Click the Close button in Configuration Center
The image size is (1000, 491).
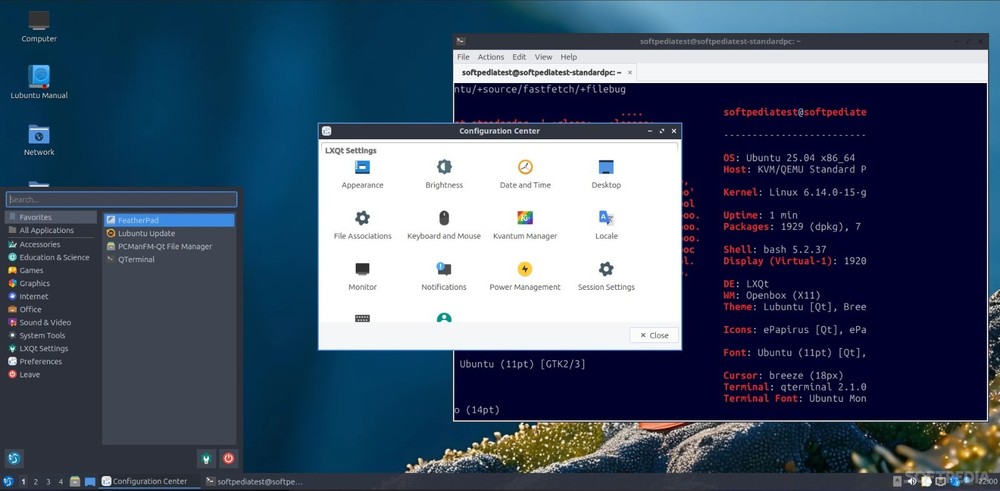(x=654, y=335)
